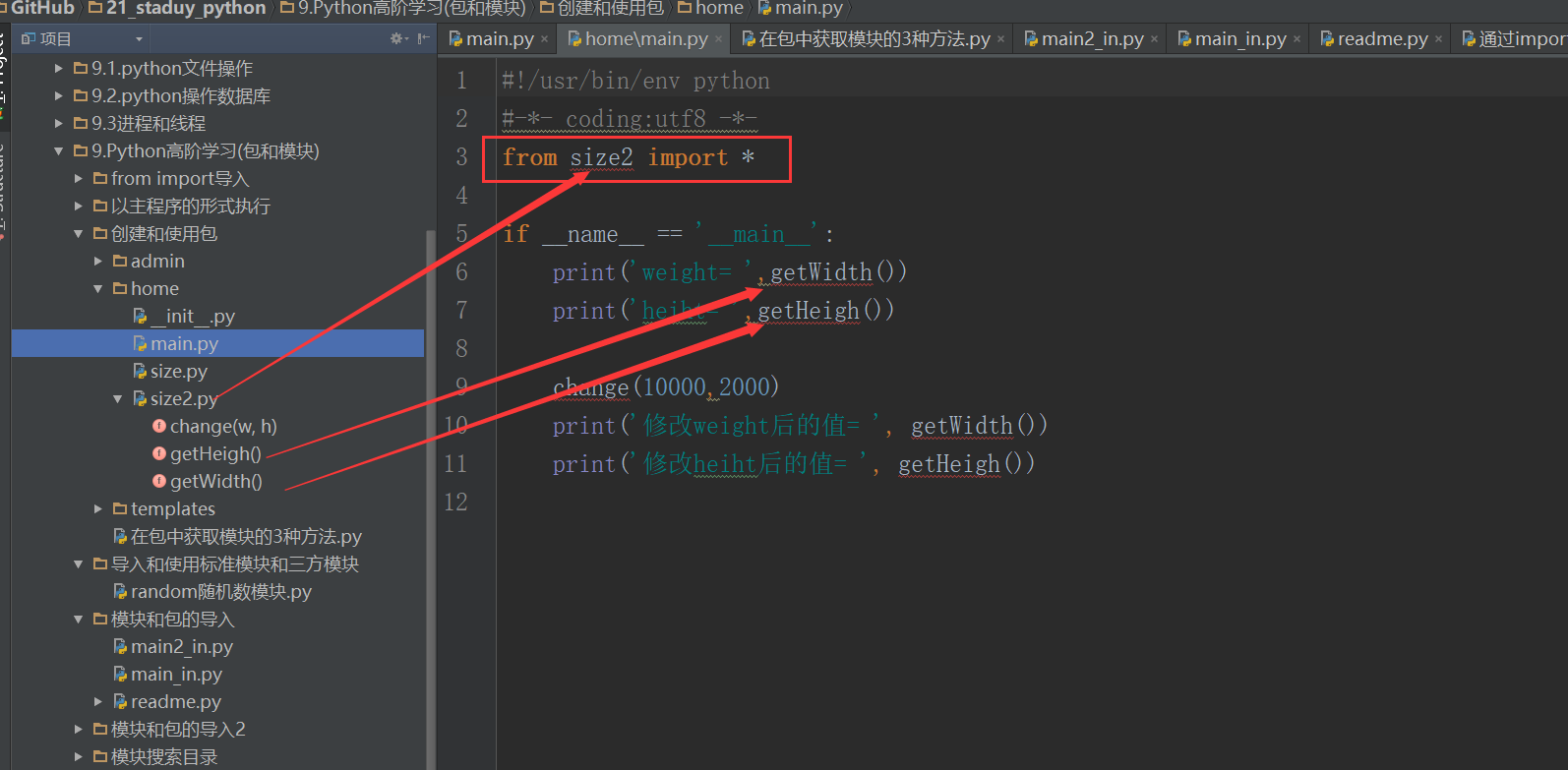This screenshot has height=770, width=1568.
Task: Expand the 以主程序的形式执行 folder
Action: (78, 207)
